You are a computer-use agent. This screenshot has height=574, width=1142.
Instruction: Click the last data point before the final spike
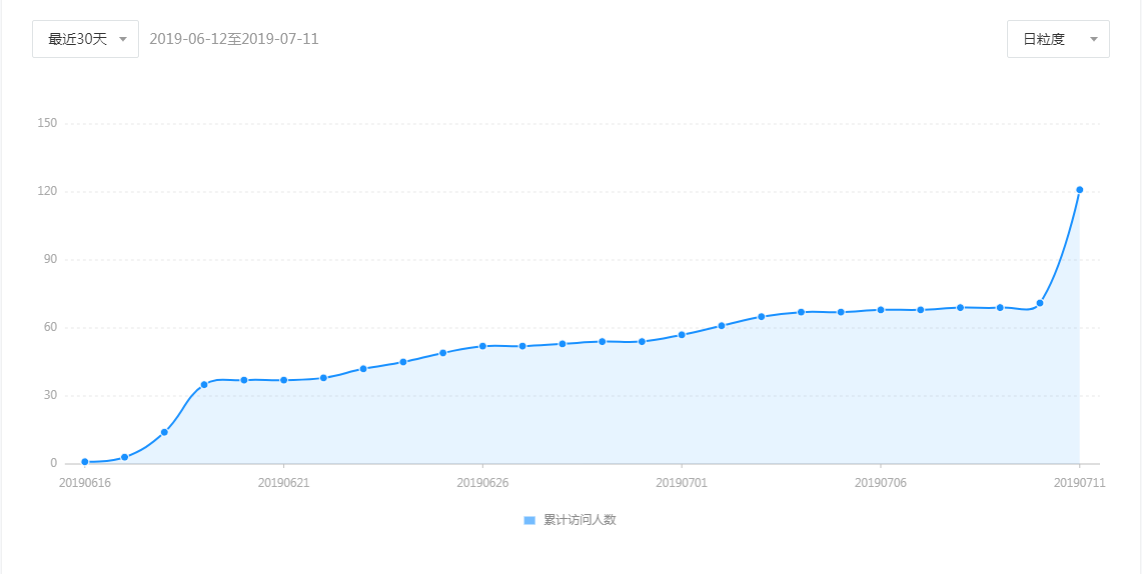pos(1040,303)
